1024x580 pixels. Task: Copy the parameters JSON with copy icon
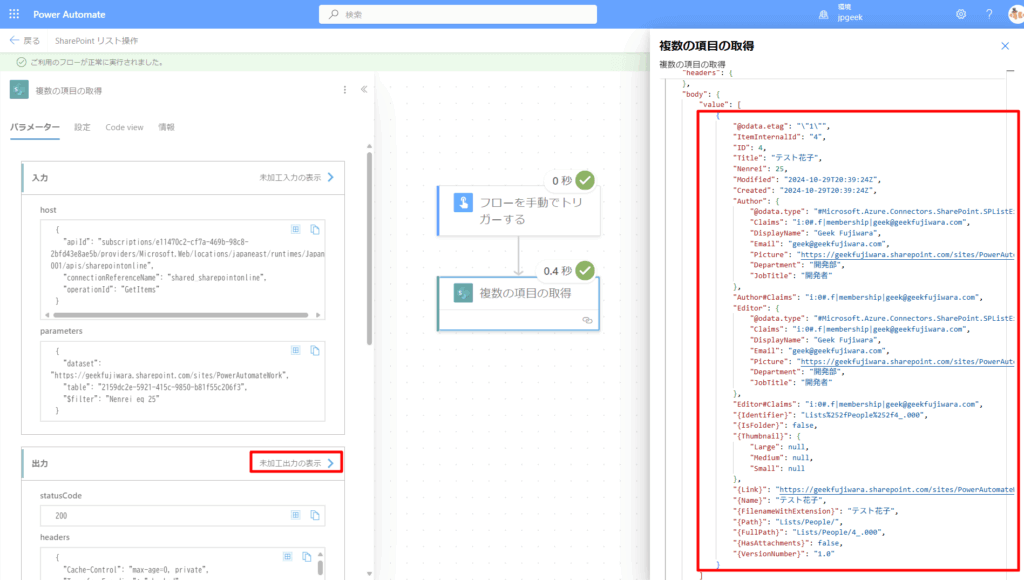click(x=315, y=351)
